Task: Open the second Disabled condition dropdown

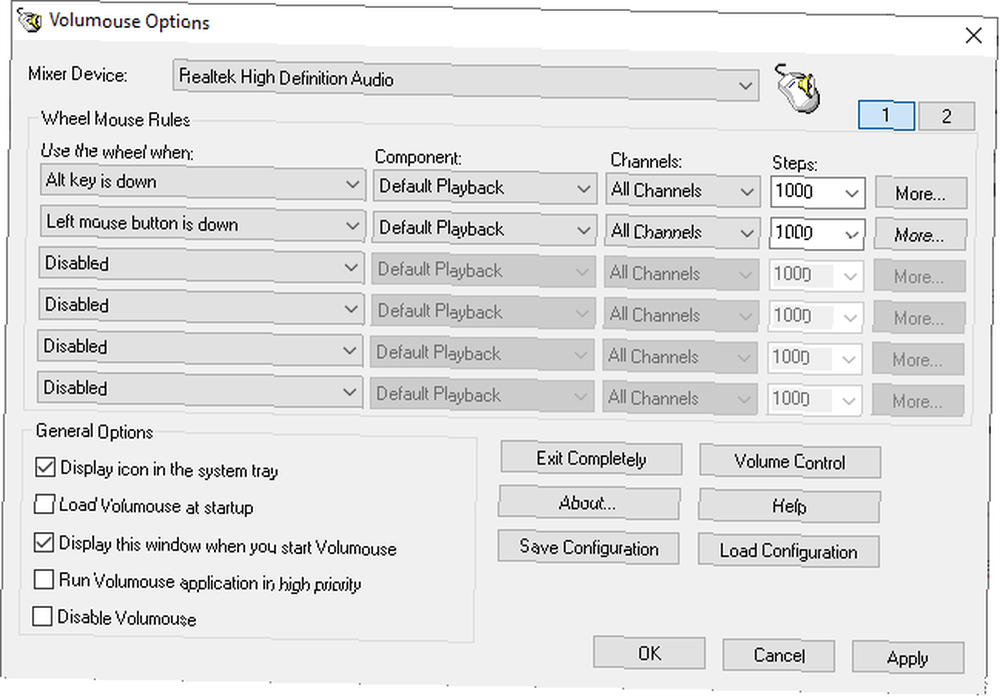Action: [200, 306]
